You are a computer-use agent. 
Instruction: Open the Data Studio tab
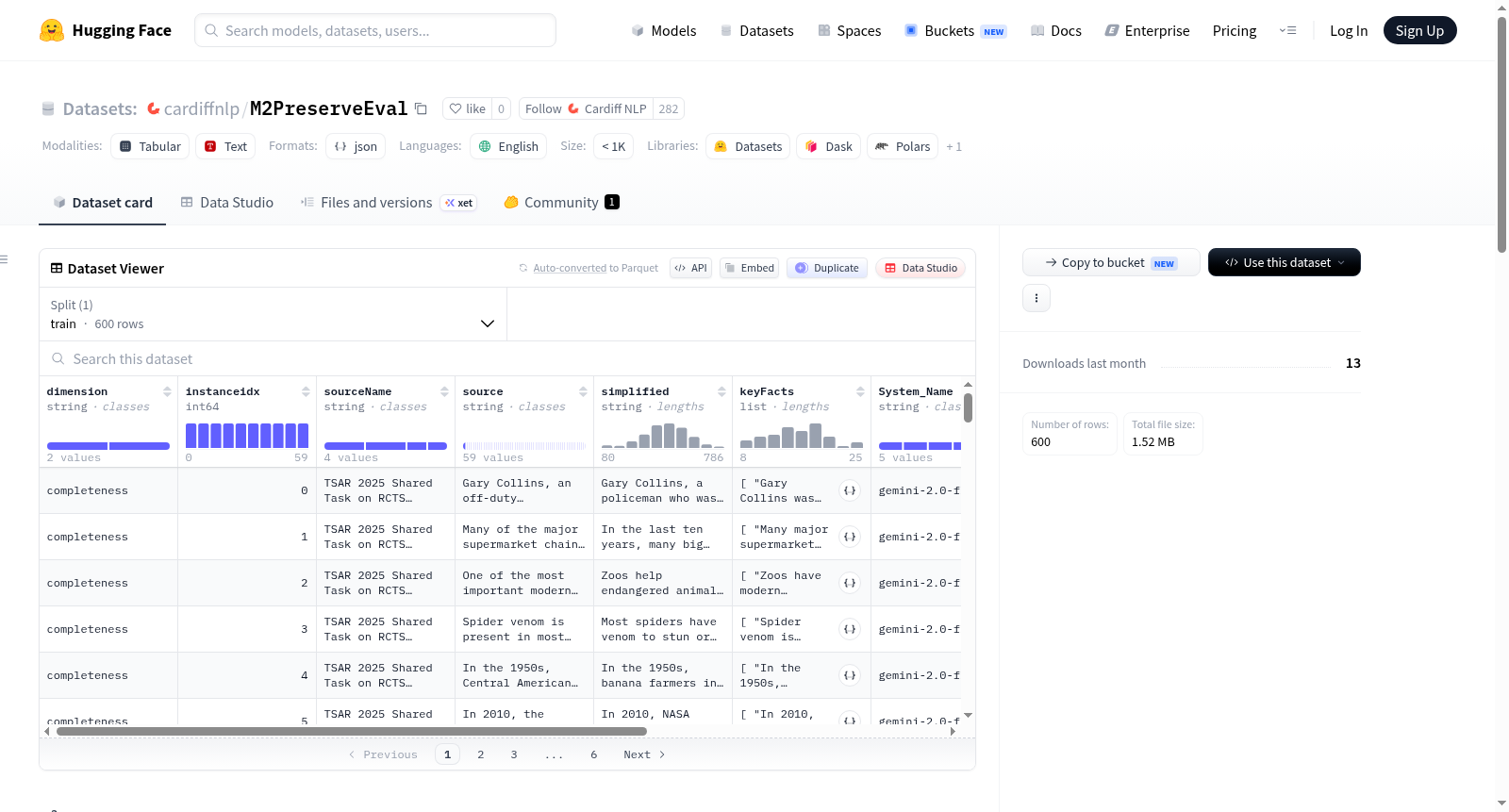point(227,202)
